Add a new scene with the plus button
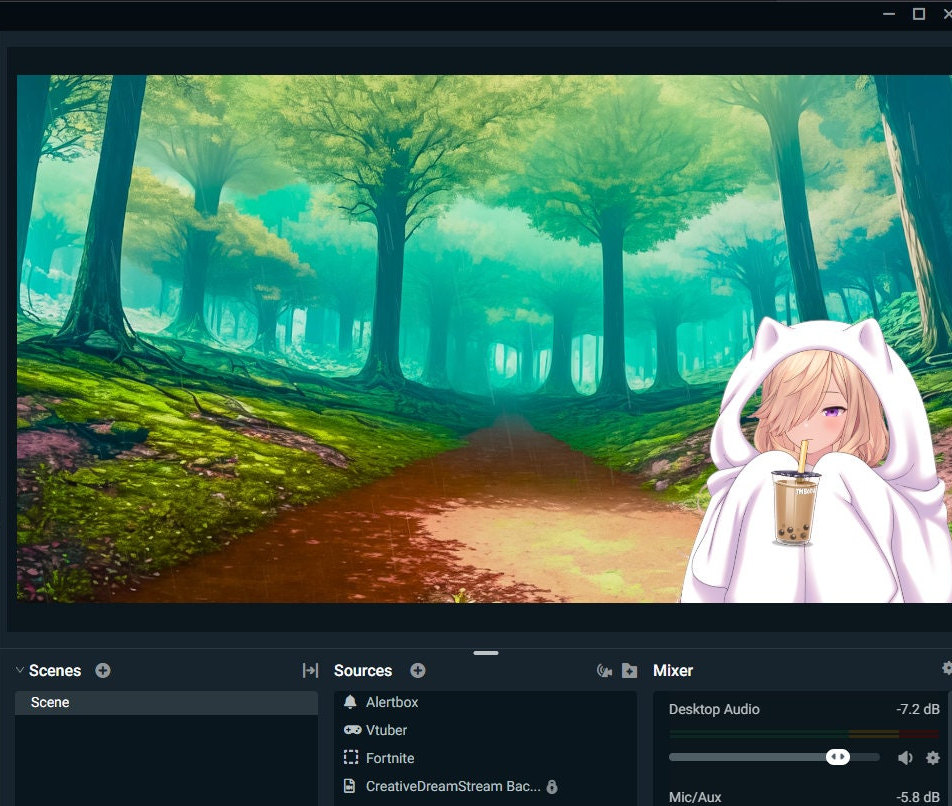 coord(102,670)
